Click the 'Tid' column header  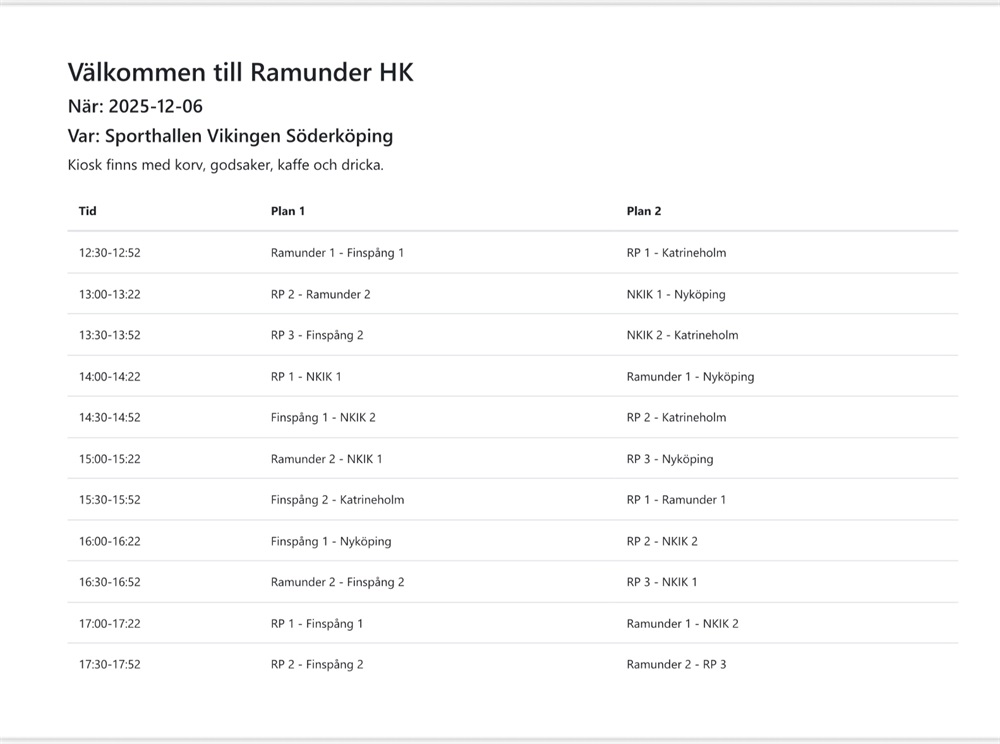point(88,211)
